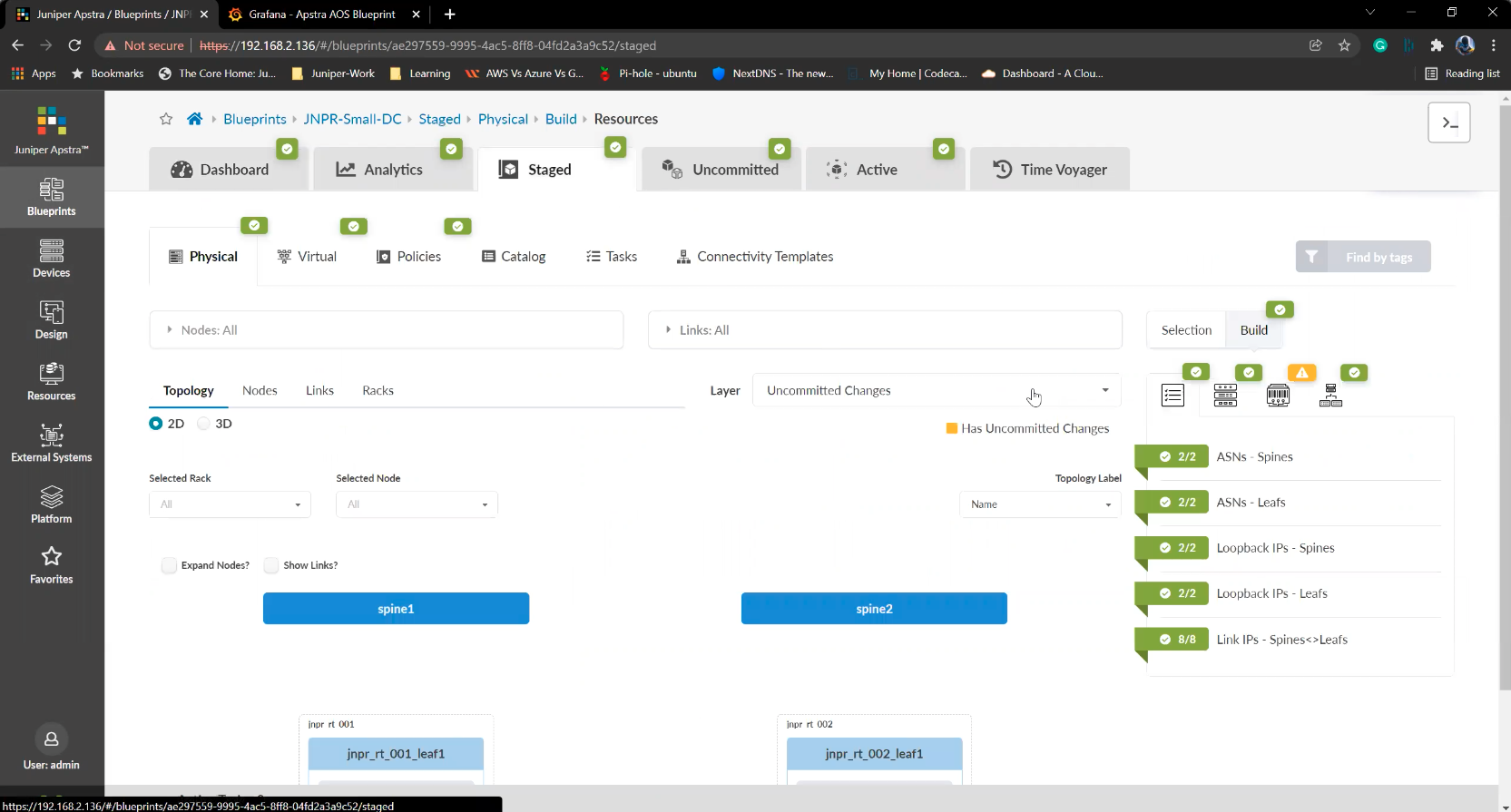Go back in browser history

[18, 45]
